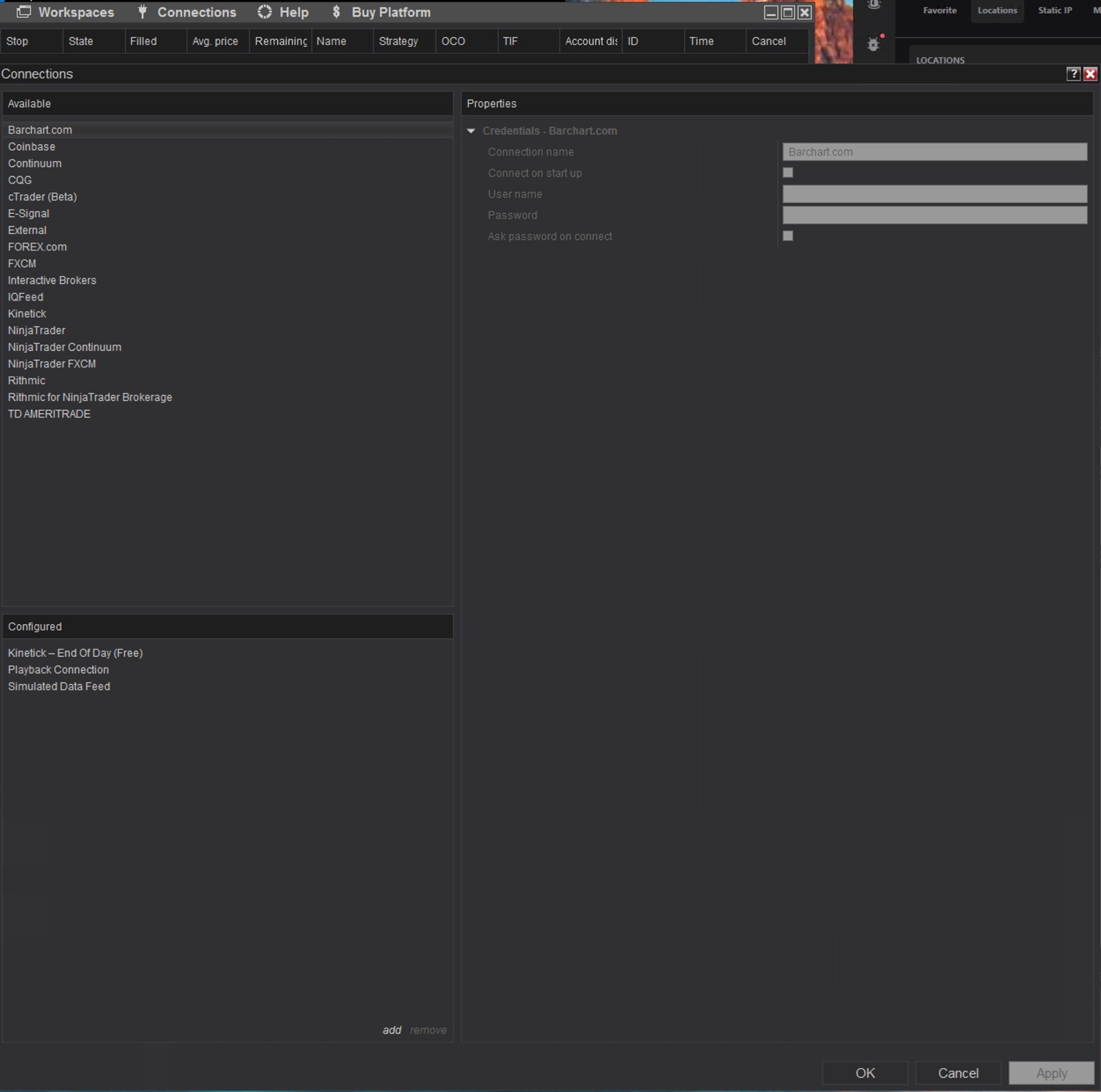Click the Strategy column header

pos(405,41)
